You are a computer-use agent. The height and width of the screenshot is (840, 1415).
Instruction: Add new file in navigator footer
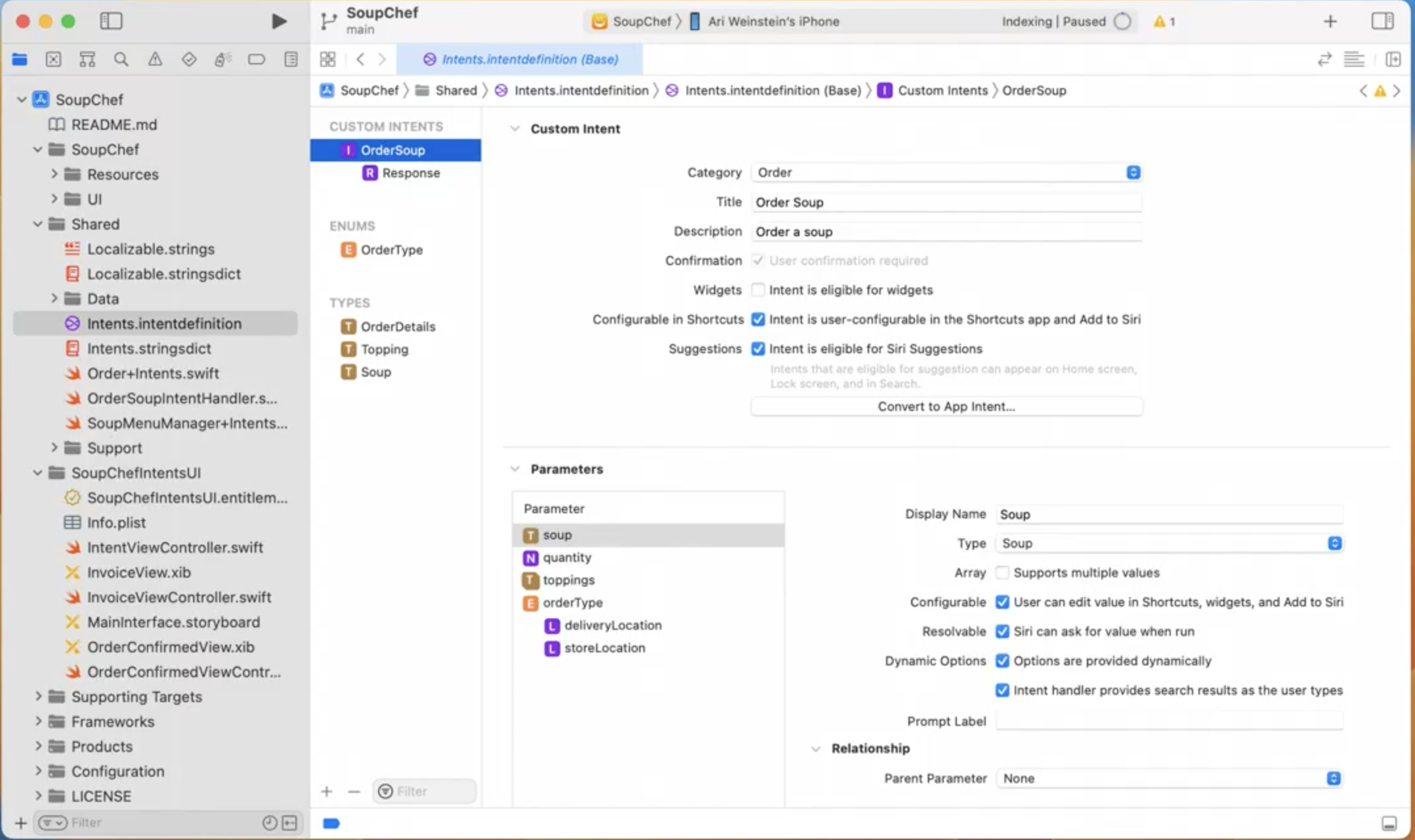tap(20, 823)
